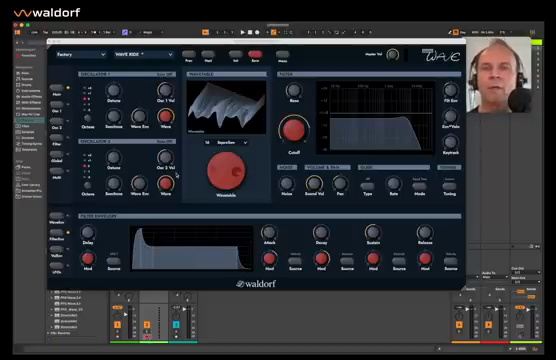
Task: Click the Menu button in plugin header
Action: point(283,54)
